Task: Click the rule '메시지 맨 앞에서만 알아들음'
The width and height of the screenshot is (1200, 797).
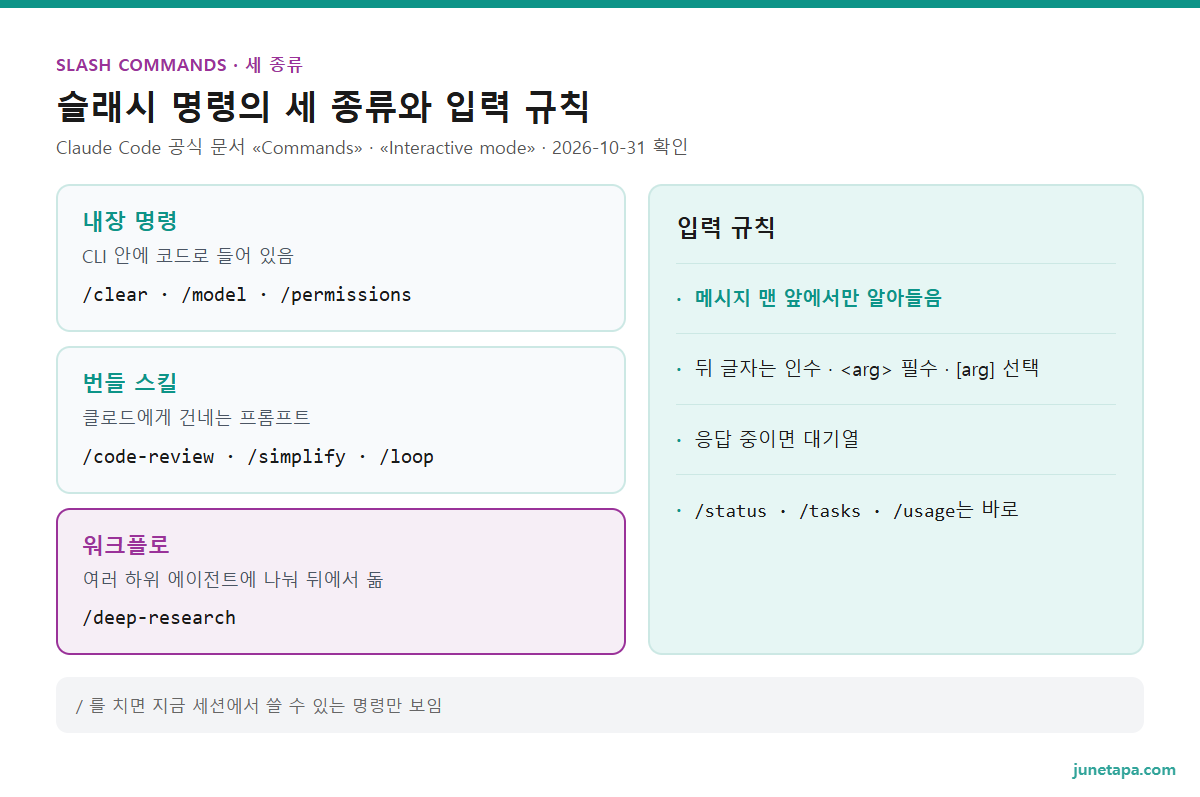Action: tap(818, 298)
